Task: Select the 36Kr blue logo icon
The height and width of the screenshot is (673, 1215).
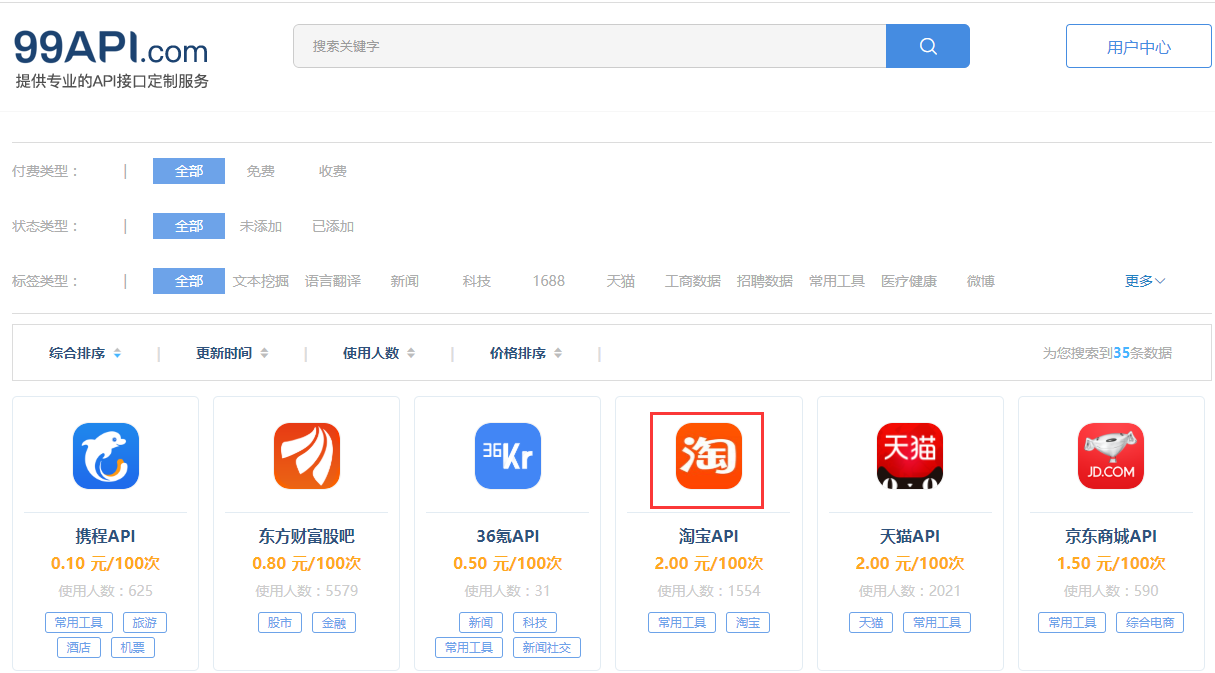Action: click(507, 456)
